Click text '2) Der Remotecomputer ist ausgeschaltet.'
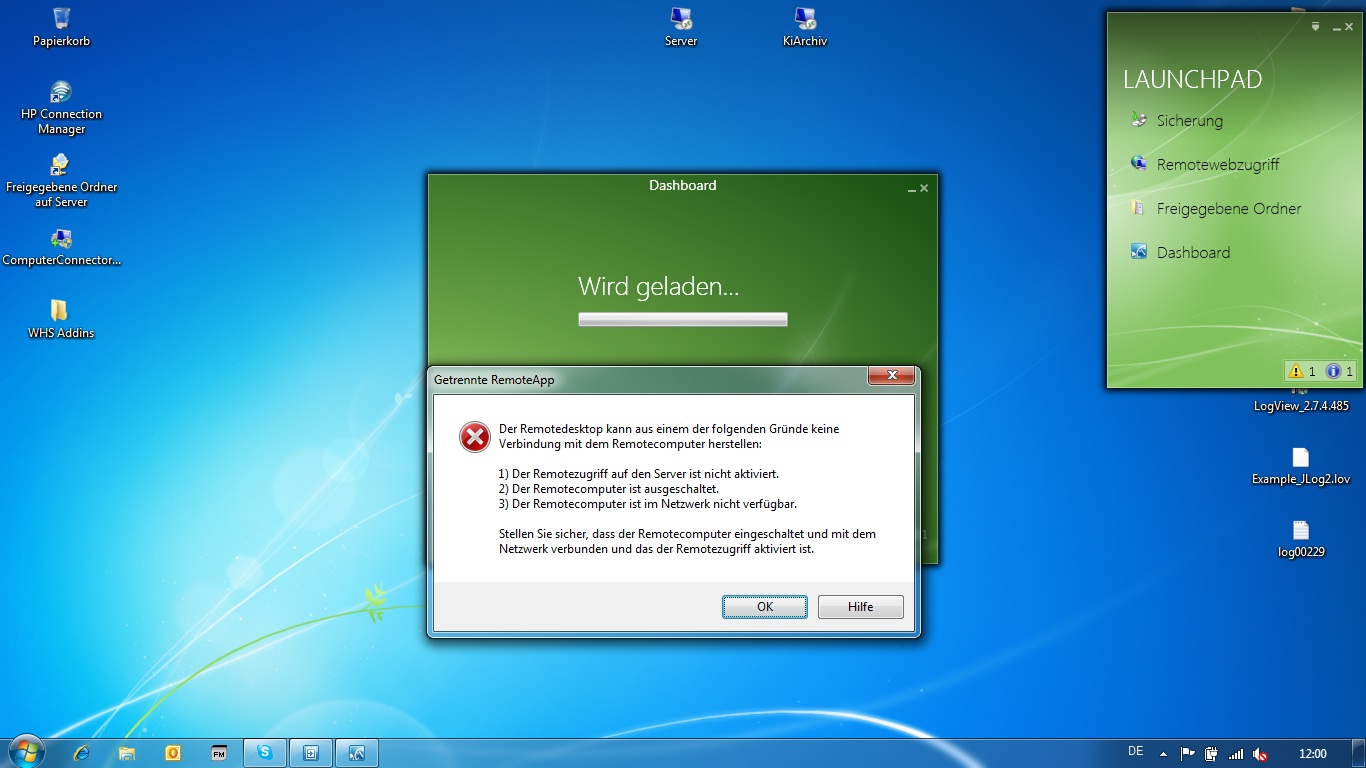 (608, 489)
